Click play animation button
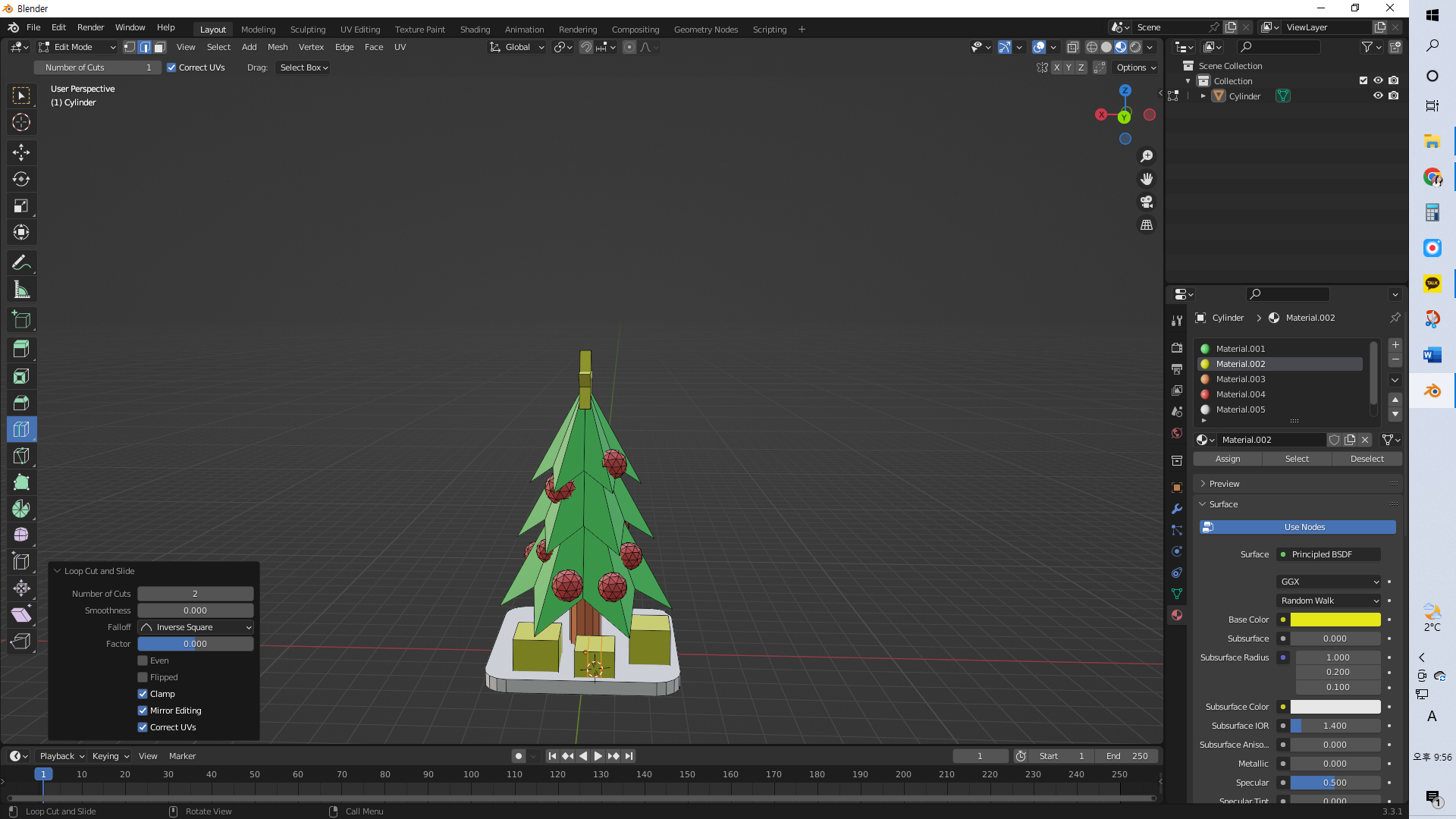This screenshot has width=1456, height=819. click(598, 756)
